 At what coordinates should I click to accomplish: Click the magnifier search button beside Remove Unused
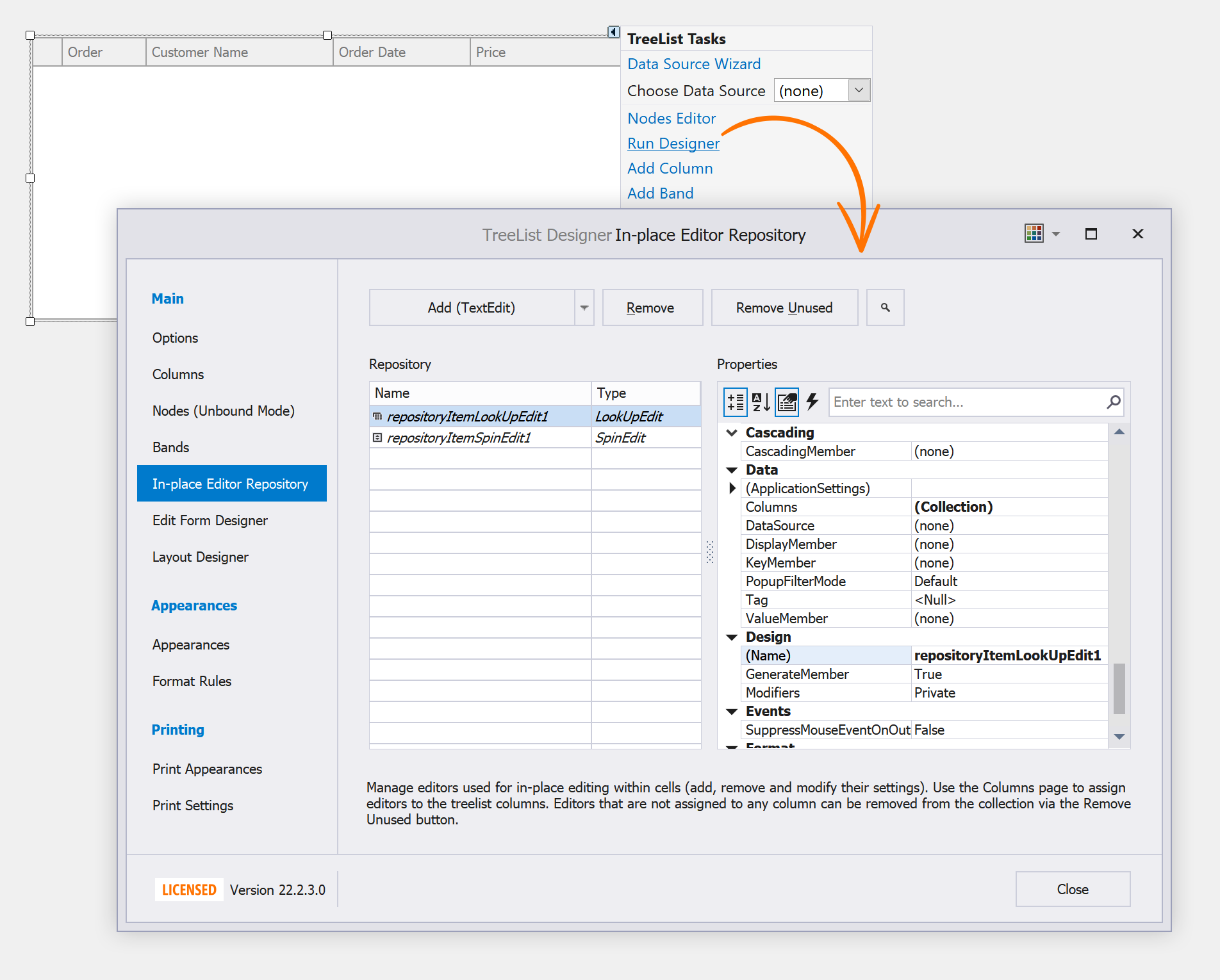885,308
